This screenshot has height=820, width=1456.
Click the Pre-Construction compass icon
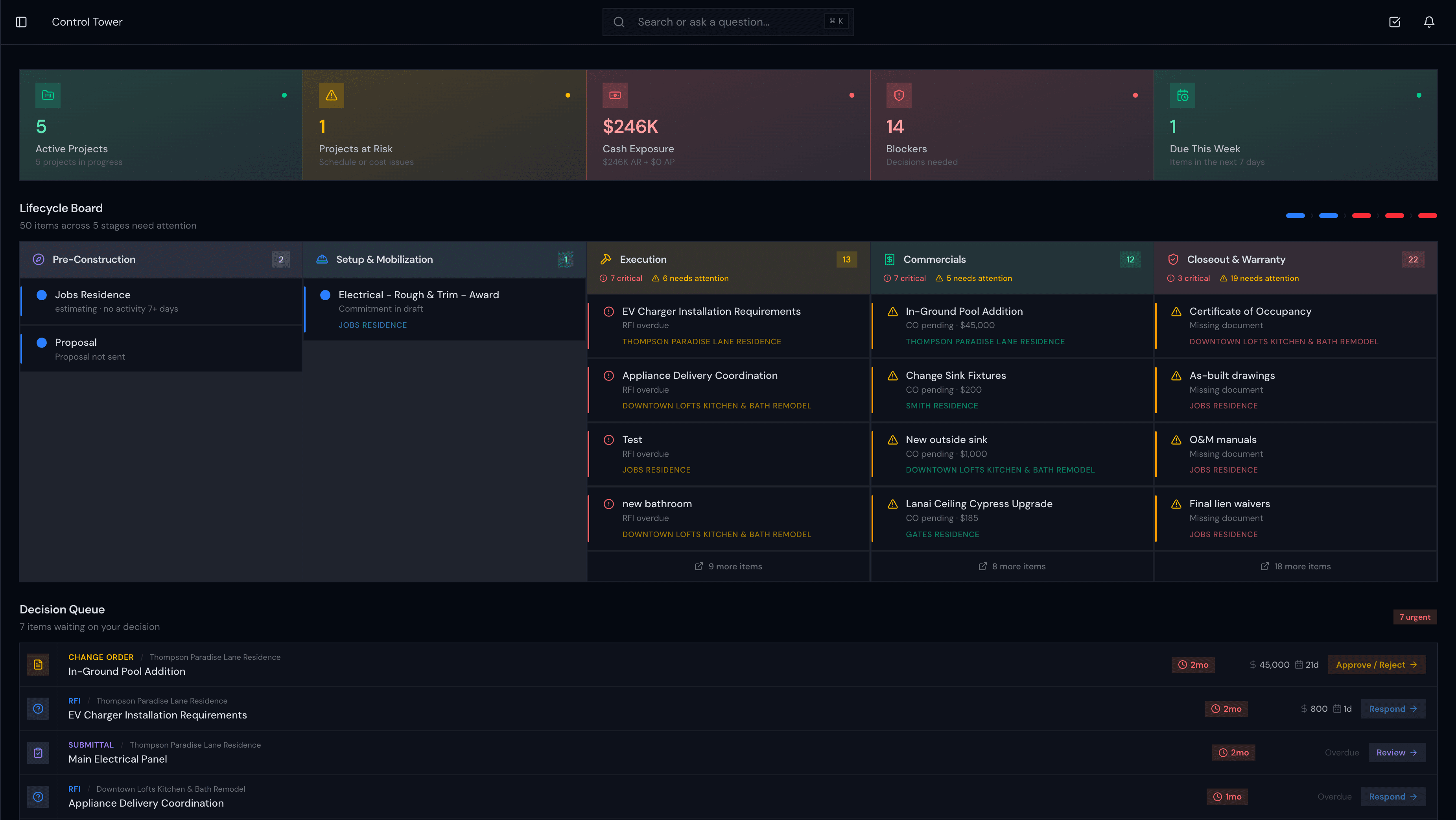(39, 259)
